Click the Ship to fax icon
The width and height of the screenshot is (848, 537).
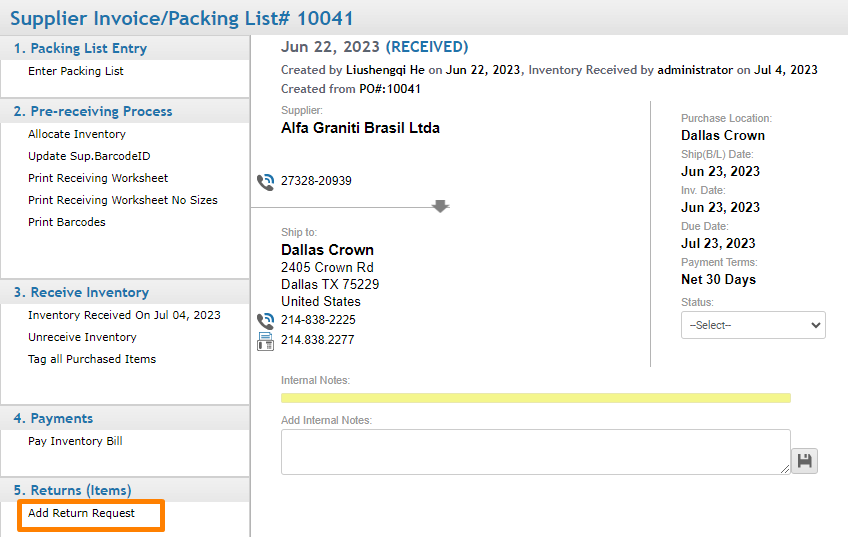(x=265, y=341)
